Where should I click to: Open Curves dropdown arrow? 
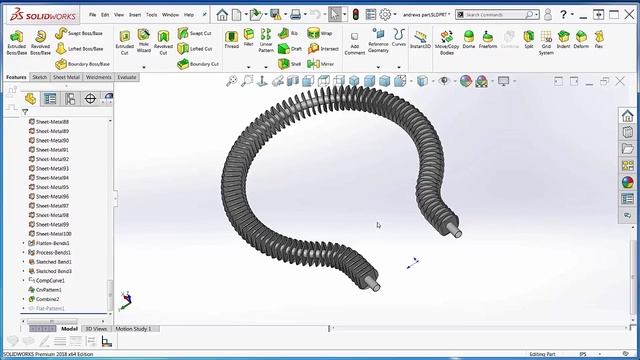[x=399, y=67]
